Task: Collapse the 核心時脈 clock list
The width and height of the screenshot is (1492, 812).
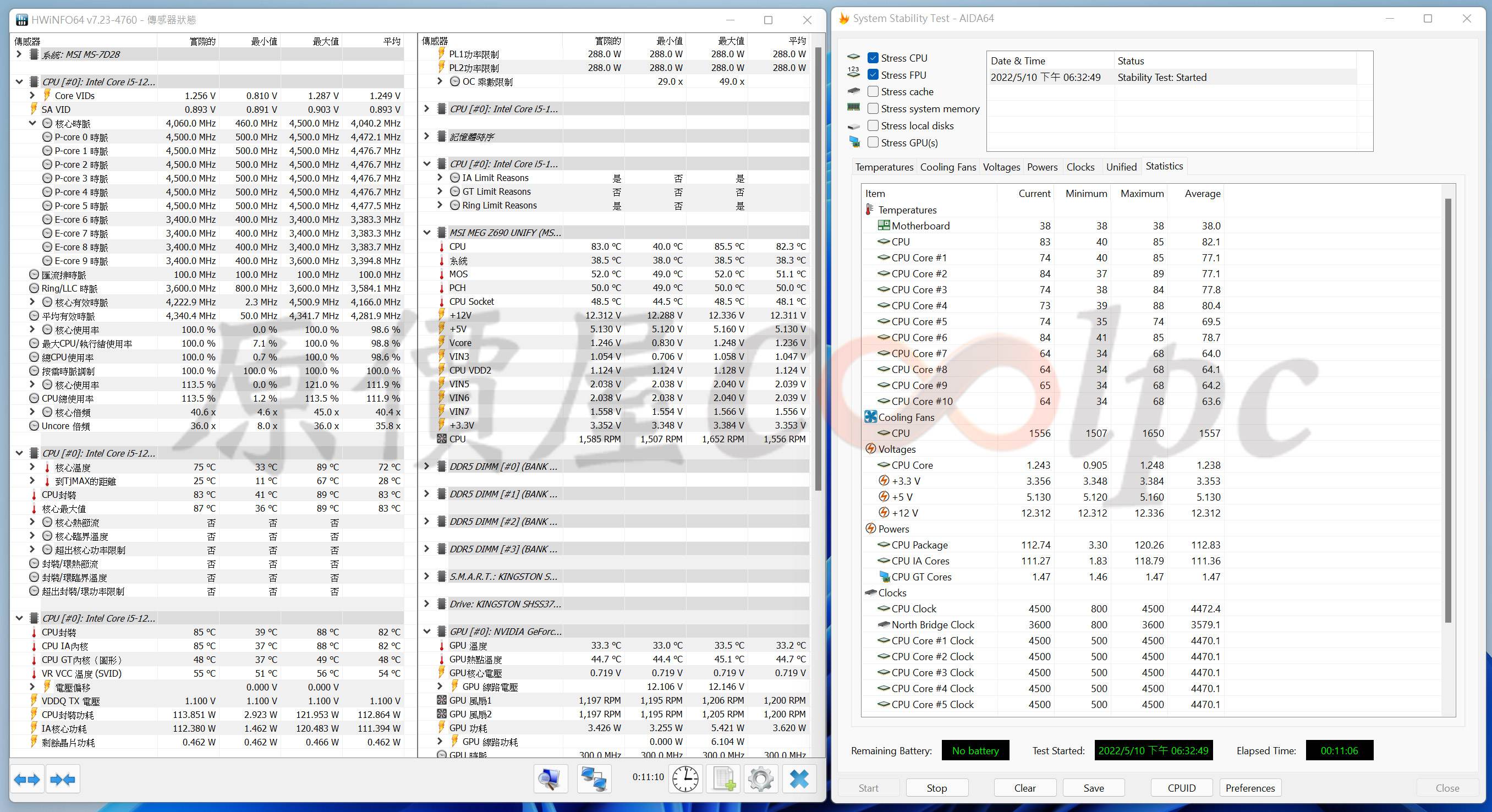Action: pyautogui.click(x=32, y=123)
